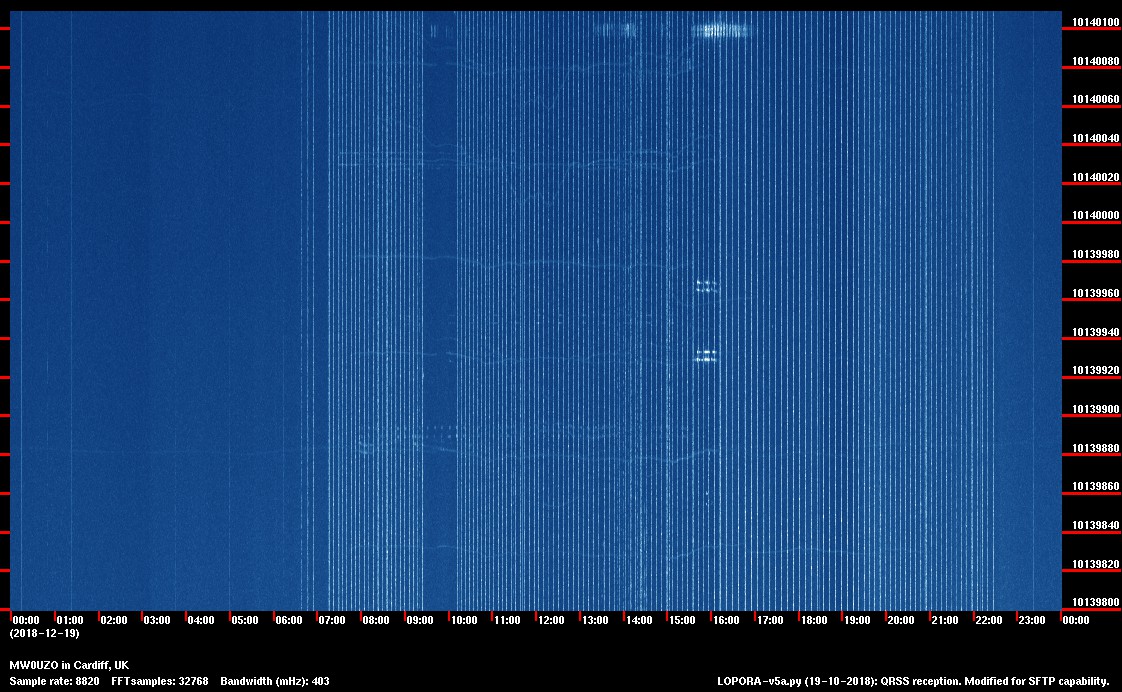1122x692 pixels.
Task: Click the date label (2018-12-19)
Action: click(44, 633)
